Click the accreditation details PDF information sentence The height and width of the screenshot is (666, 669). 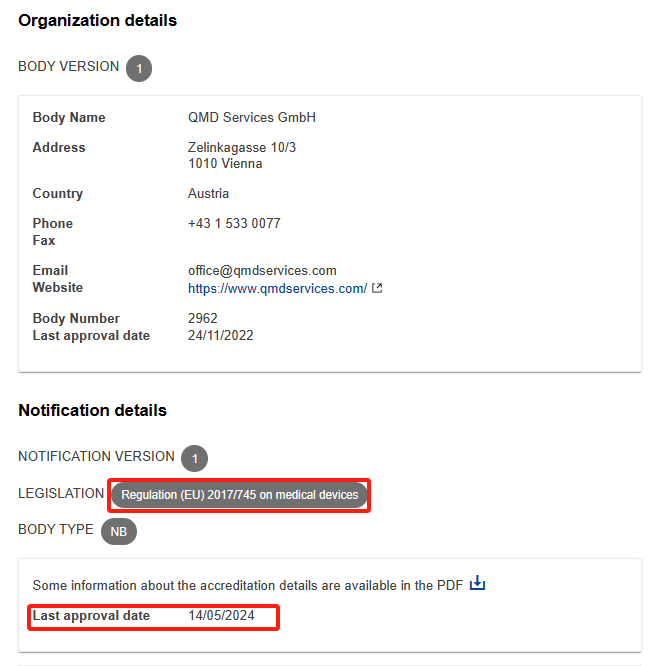[x=248, y=585]
